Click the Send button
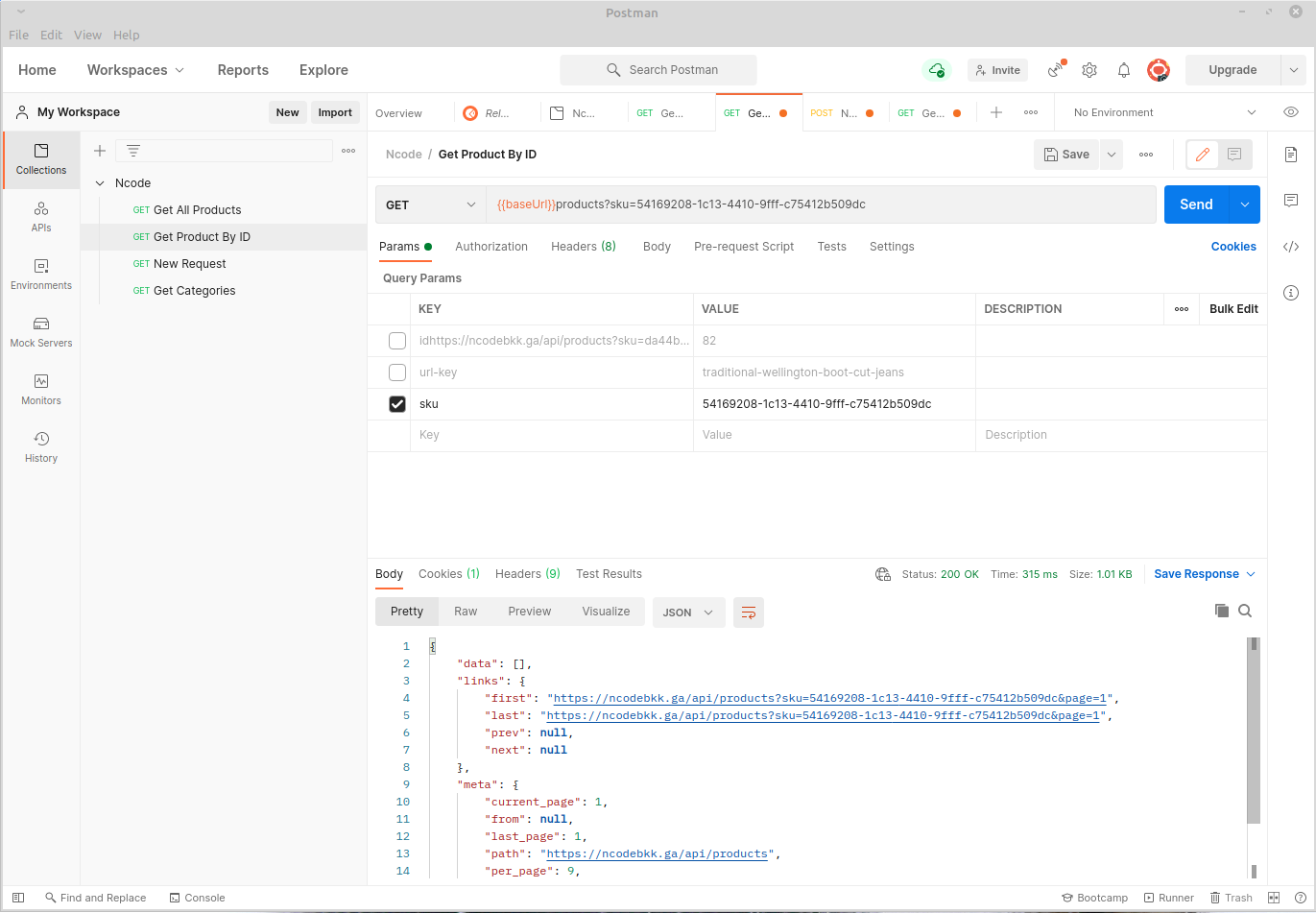The height and width of the screenshot is (913, 1316). (1196, 204)
